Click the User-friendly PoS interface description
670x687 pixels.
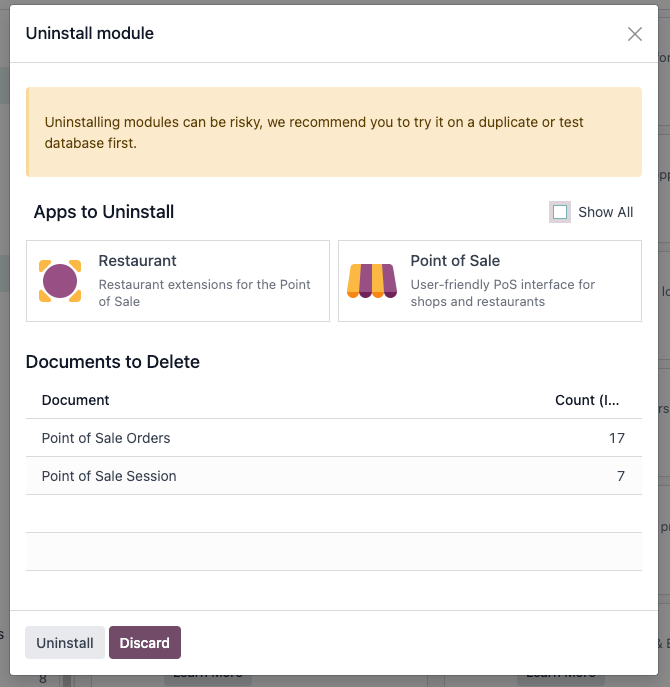(502, 293)
